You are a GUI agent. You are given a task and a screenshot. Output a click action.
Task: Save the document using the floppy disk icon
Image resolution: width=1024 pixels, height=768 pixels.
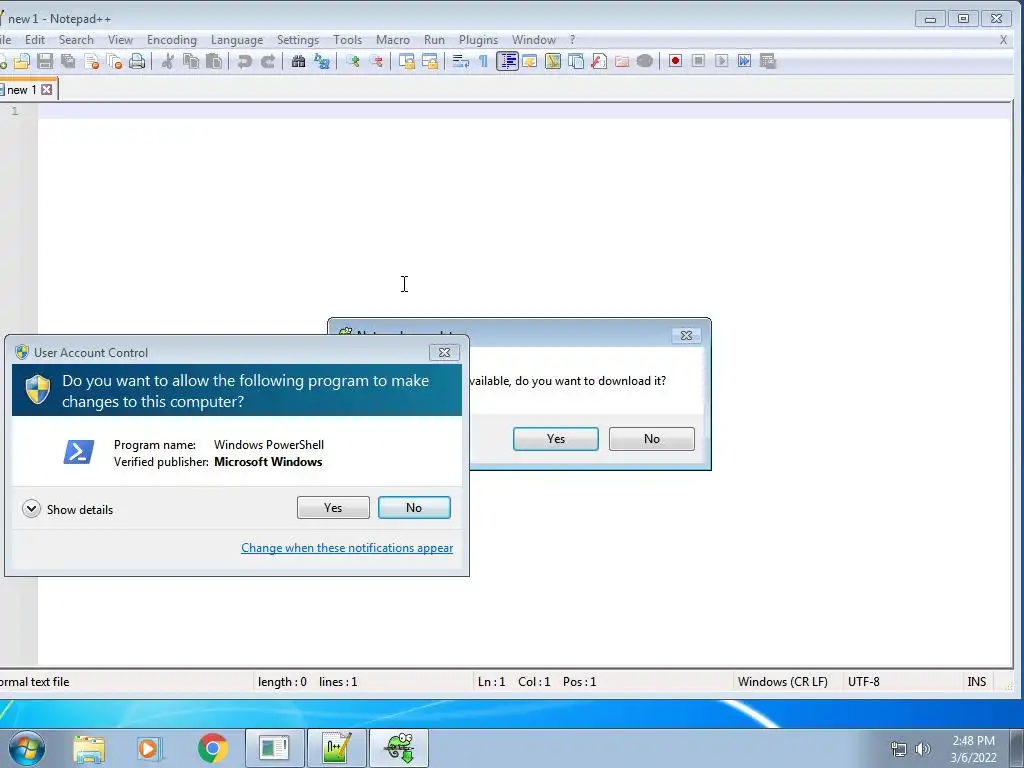(45, 61)
